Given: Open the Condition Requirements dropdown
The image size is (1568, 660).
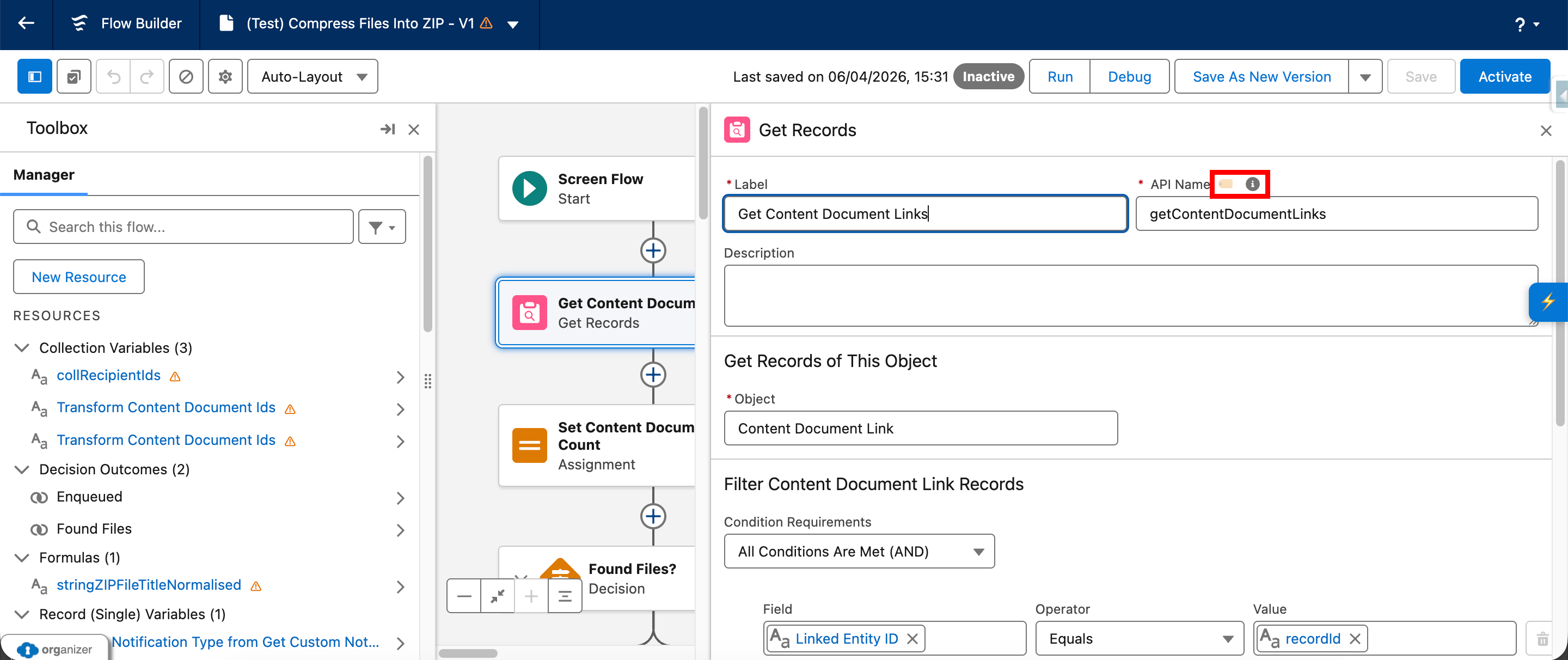Looking at the screenshot, I should [859, 552].
